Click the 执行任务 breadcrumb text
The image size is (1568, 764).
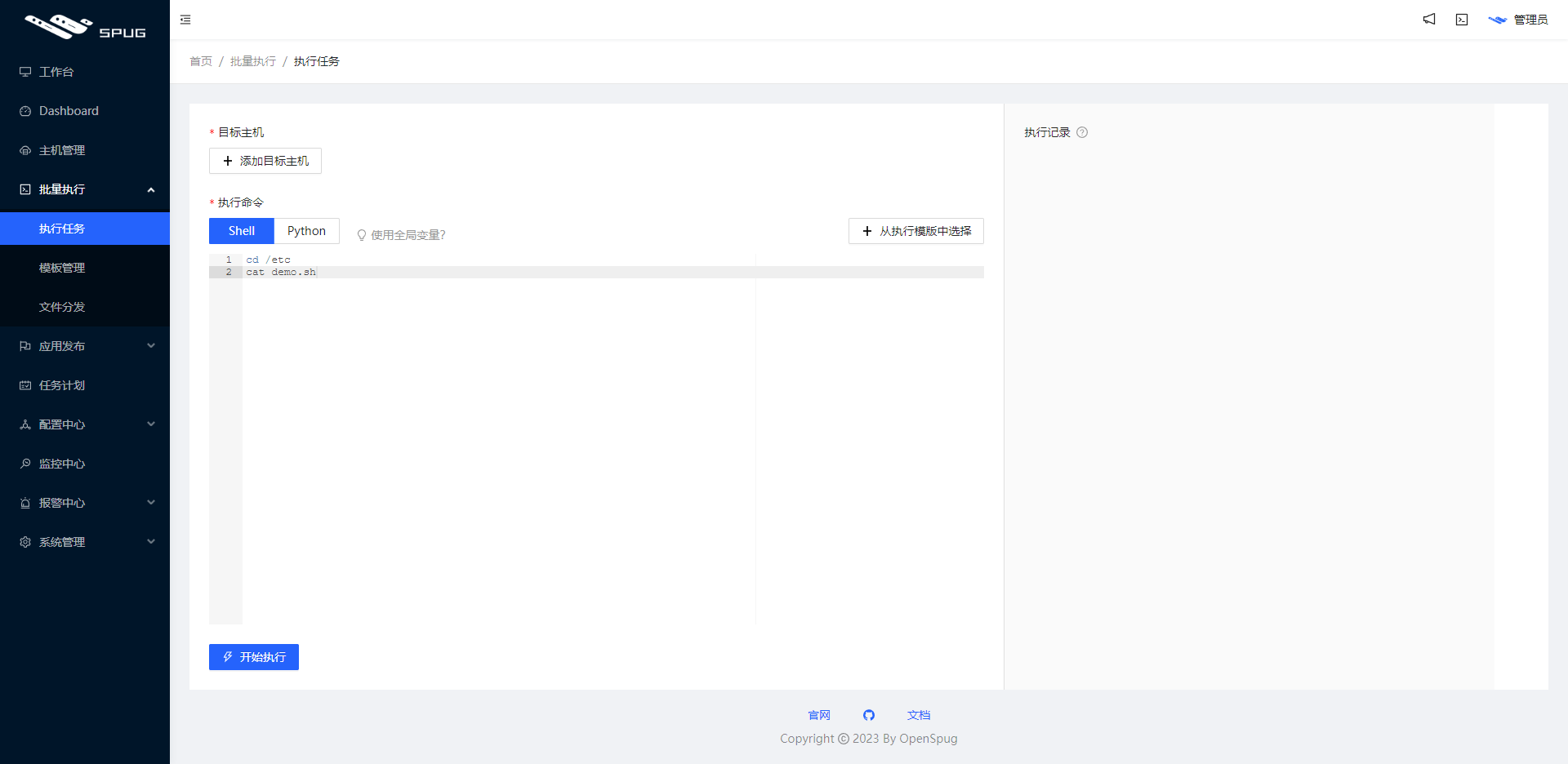click(x=317, y=61)
